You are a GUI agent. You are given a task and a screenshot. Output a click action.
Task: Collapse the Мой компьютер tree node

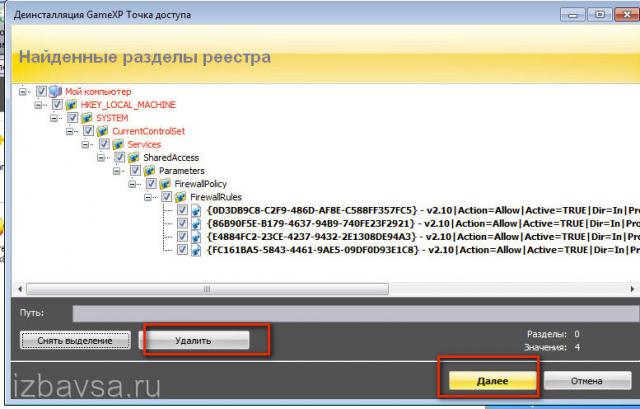tap(22, 91)
